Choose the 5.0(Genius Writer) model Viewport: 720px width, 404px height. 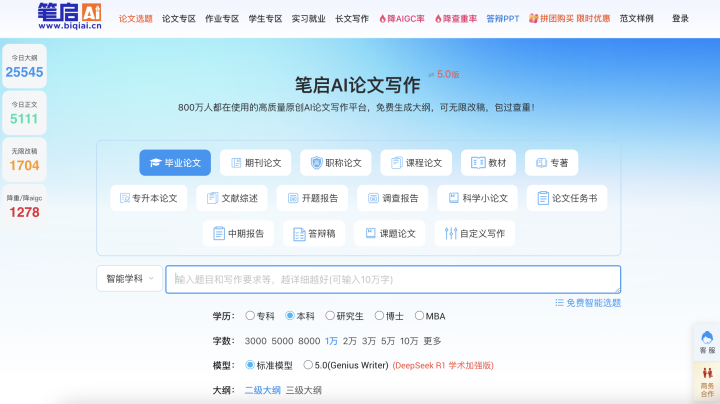tap(346, 365)
